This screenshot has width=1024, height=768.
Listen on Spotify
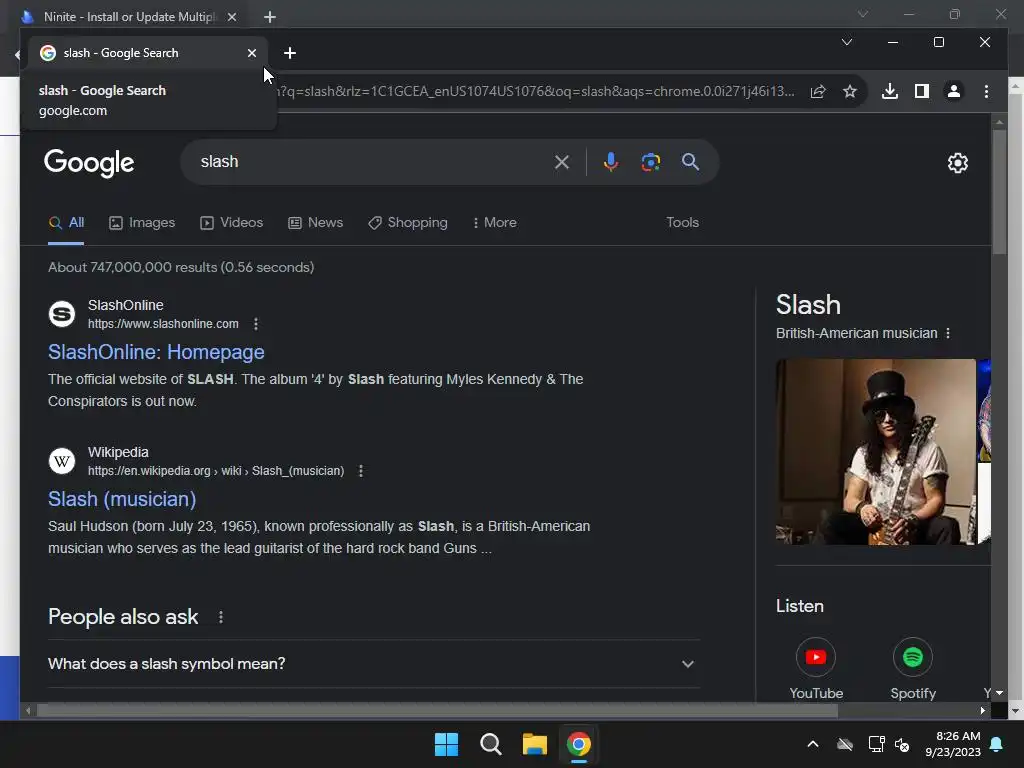pyautogui.click(x=913, y=669)
